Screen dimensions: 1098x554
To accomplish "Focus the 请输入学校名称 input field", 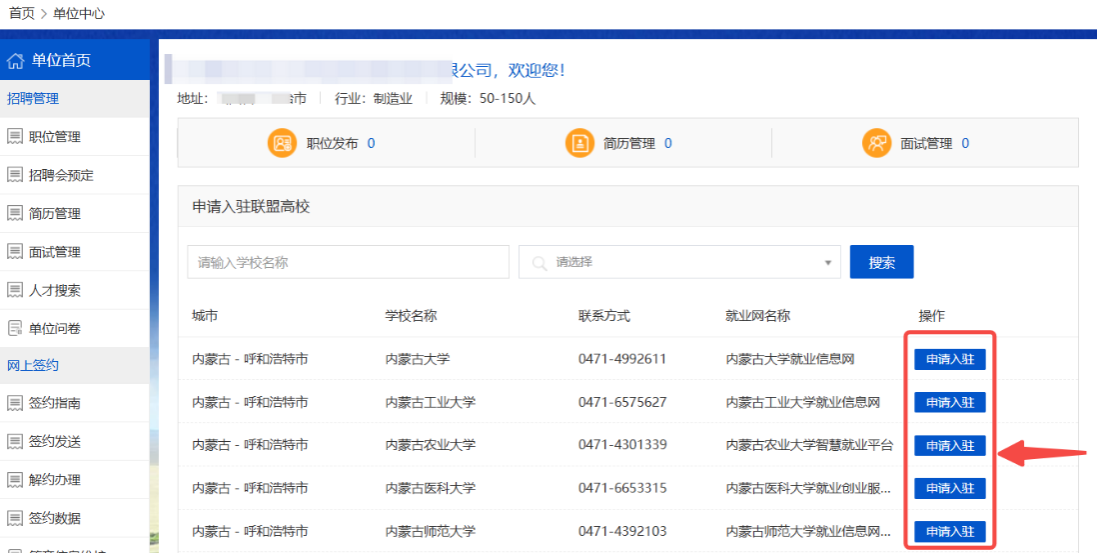I will point(347,262).
